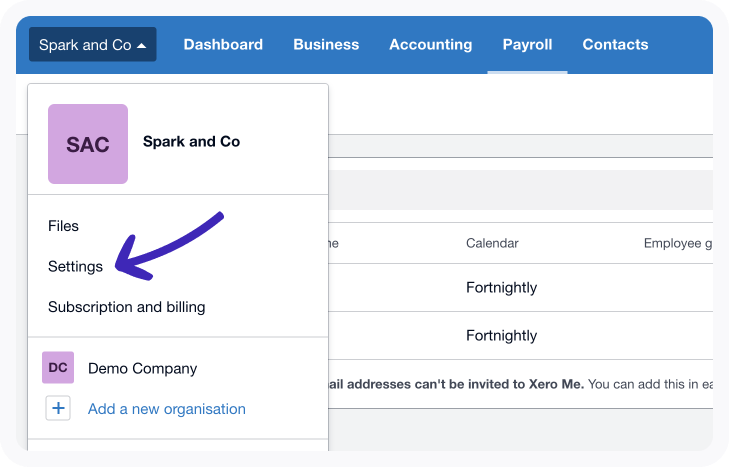Collapse the Spark and Co organisation dropdown
The width and height of the screenshot is (729, 467).
[x=92, y=45]
